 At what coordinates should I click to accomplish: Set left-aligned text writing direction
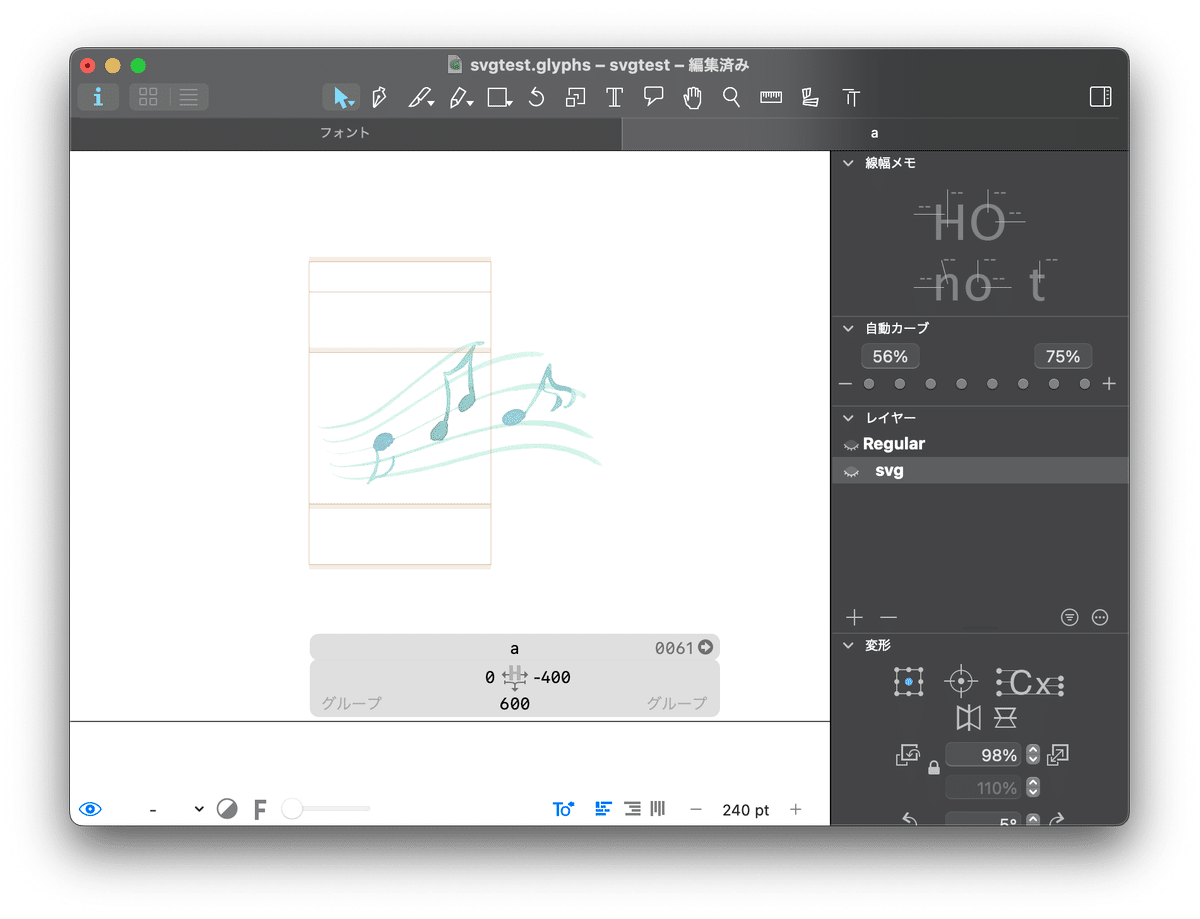click(x=603, y=809)
